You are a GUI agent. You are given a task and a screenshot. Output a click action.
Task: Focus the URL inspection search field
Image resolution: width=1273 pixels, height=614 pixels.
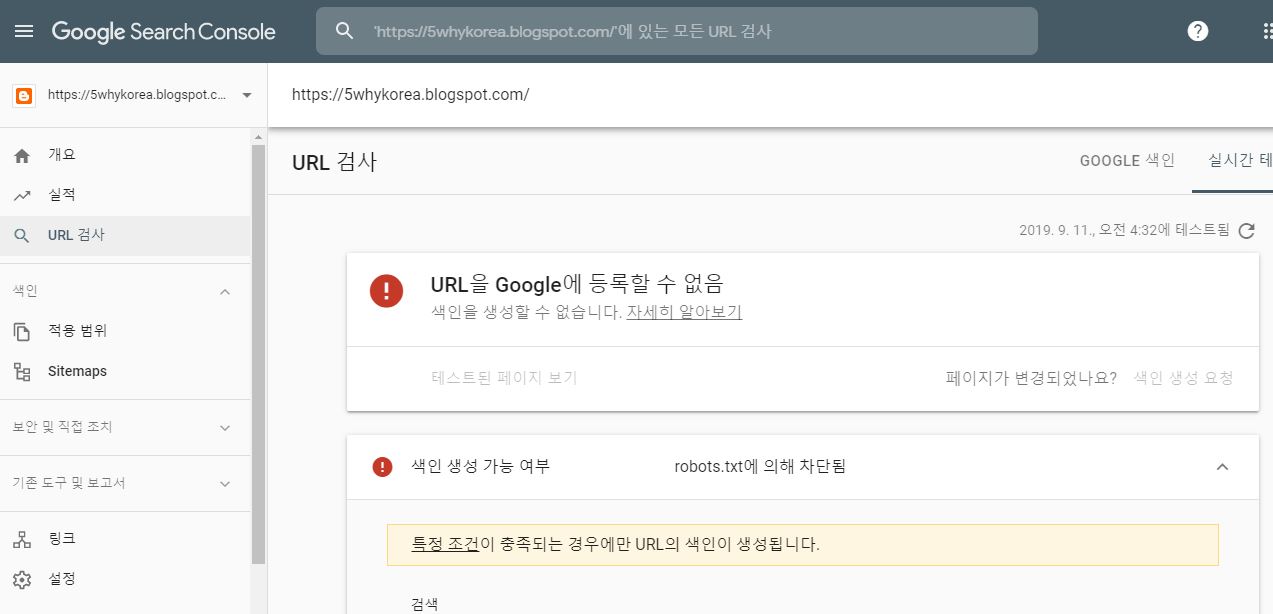click(x=676, y=31)
